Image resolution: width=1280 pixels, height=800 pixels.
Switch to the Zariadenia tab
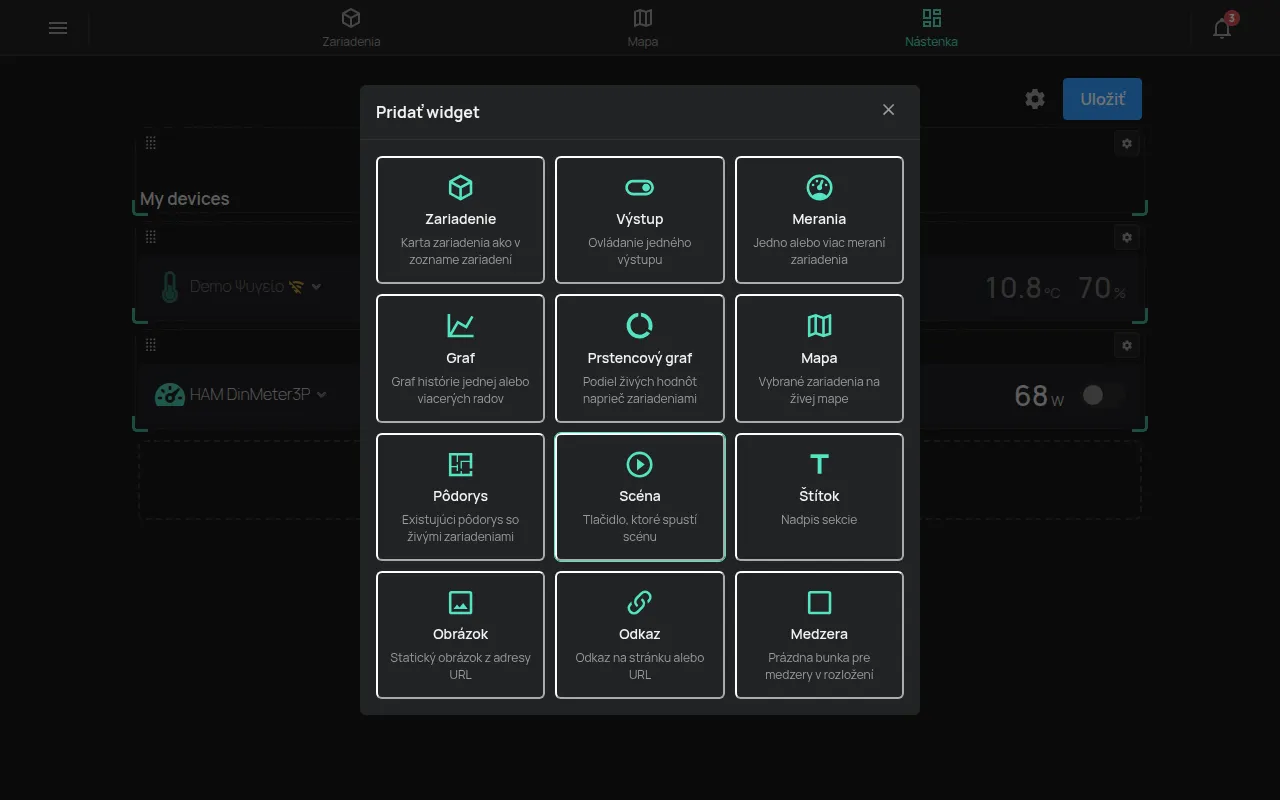pyautogui.click(x=351, y=28)
